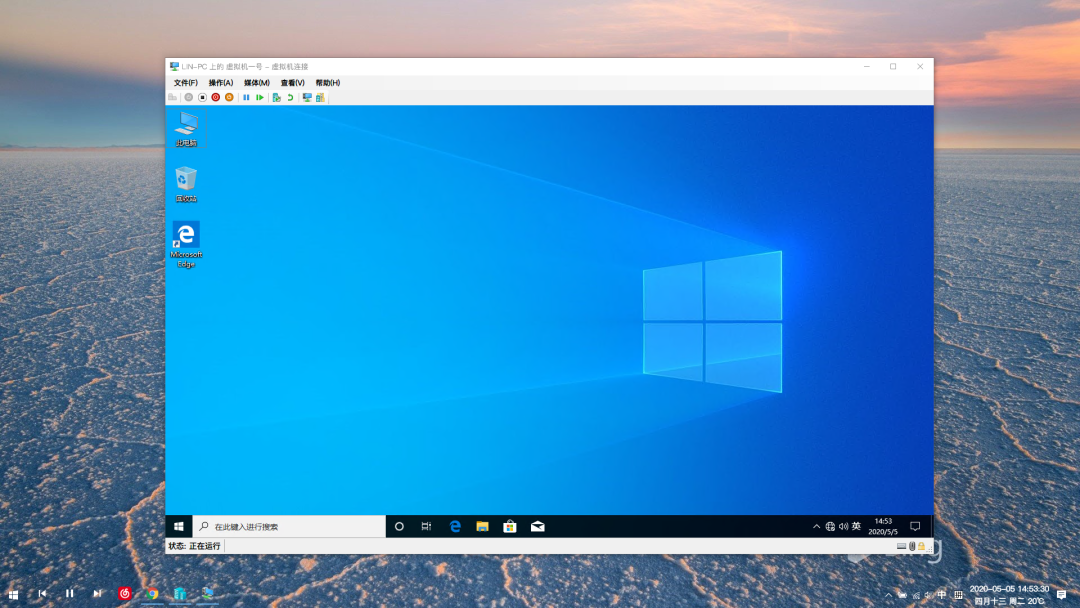The image size is (1080, 608).
Task: Open Google Chrome on host taskbar
Action: pyautogui.click(x=152, y=594)
